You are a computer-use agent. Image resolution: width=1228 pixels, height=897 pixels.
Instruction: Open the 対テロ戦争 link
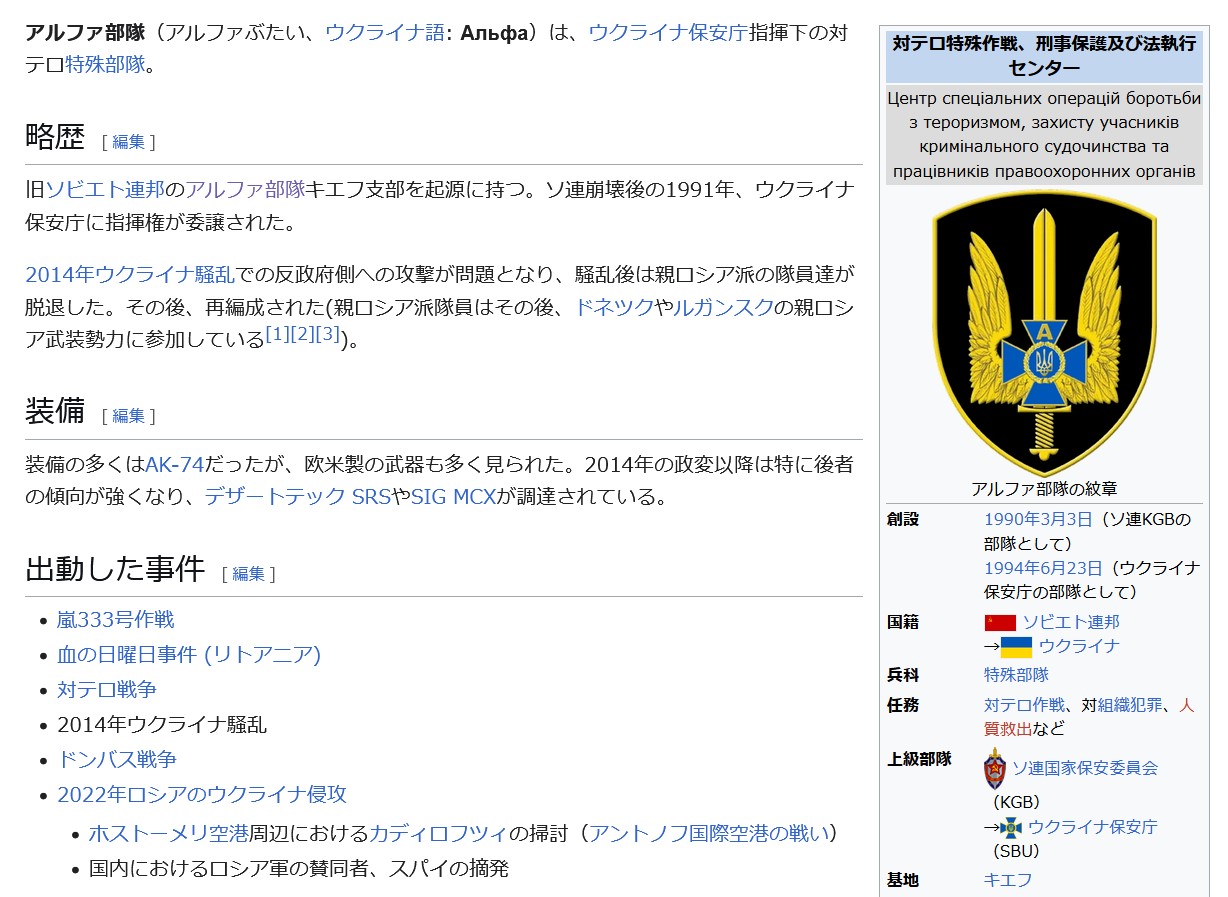pyautogui.click(x=107, y=690)
